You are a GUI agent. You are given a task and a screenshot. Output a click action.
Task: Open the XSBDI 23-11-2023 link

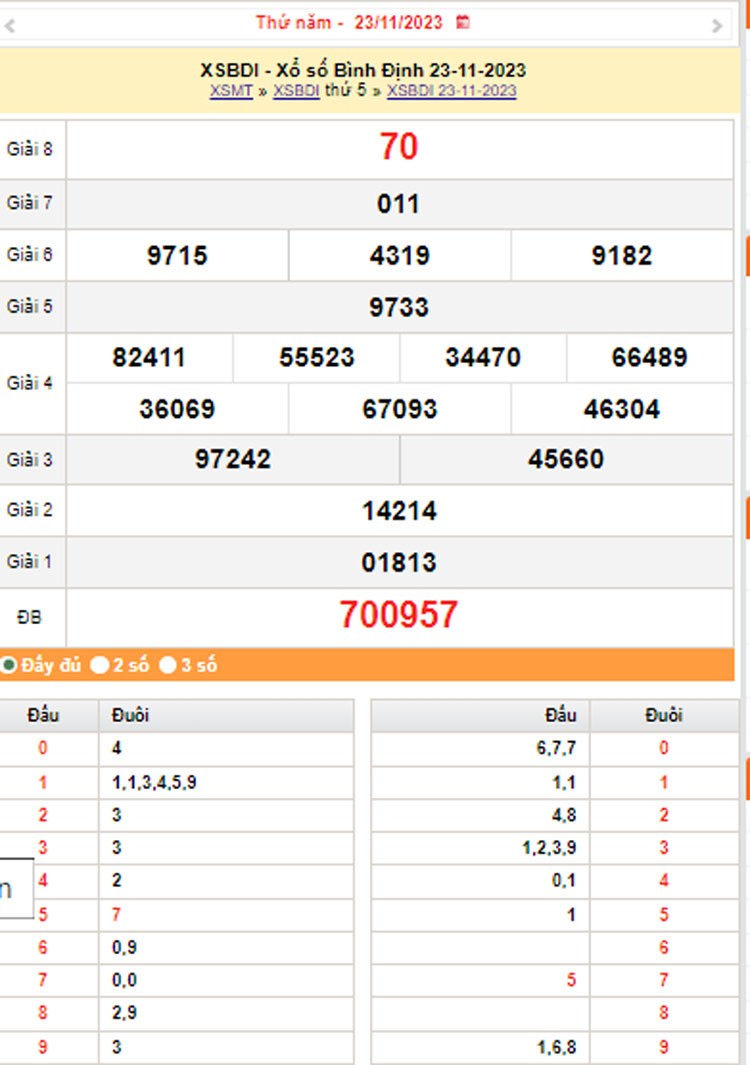pyautogui.click(x=451, y=91)
